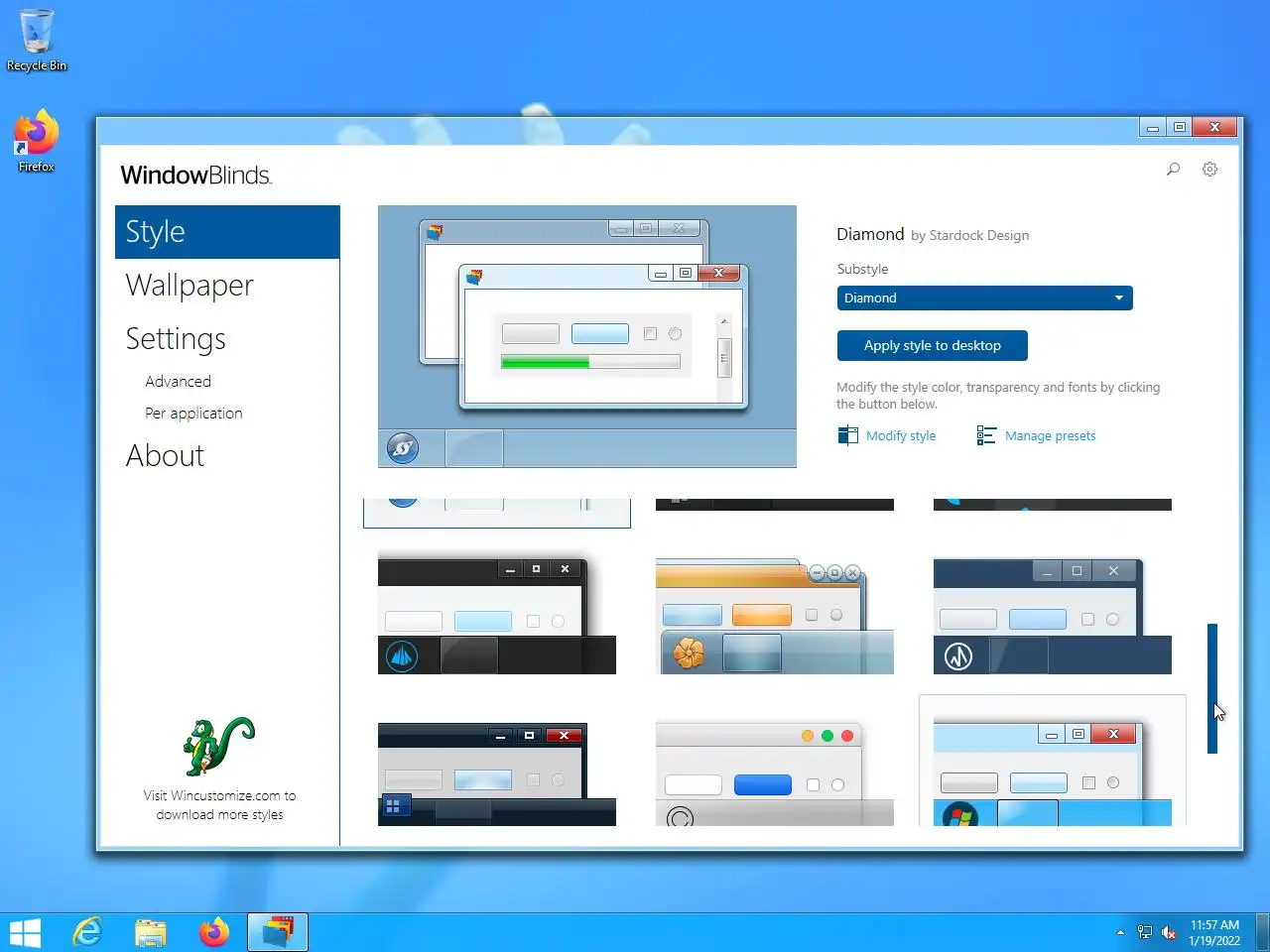Select the dark style with red close button

(x=497, y=774)
